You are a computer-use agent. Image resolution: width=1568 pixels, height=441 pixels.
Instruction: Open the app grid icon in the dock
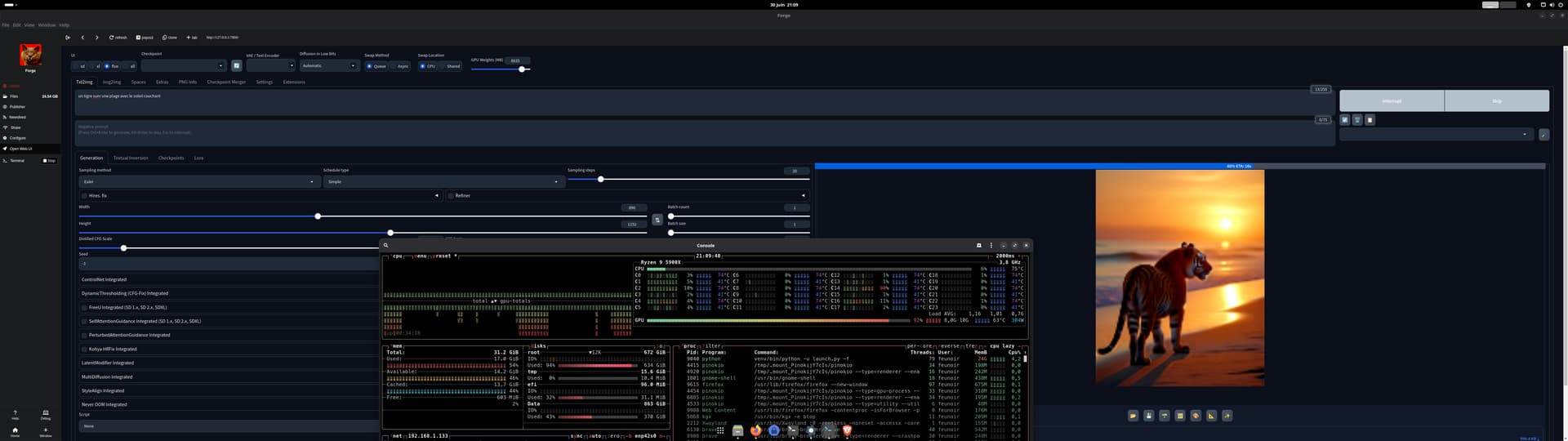720,430
